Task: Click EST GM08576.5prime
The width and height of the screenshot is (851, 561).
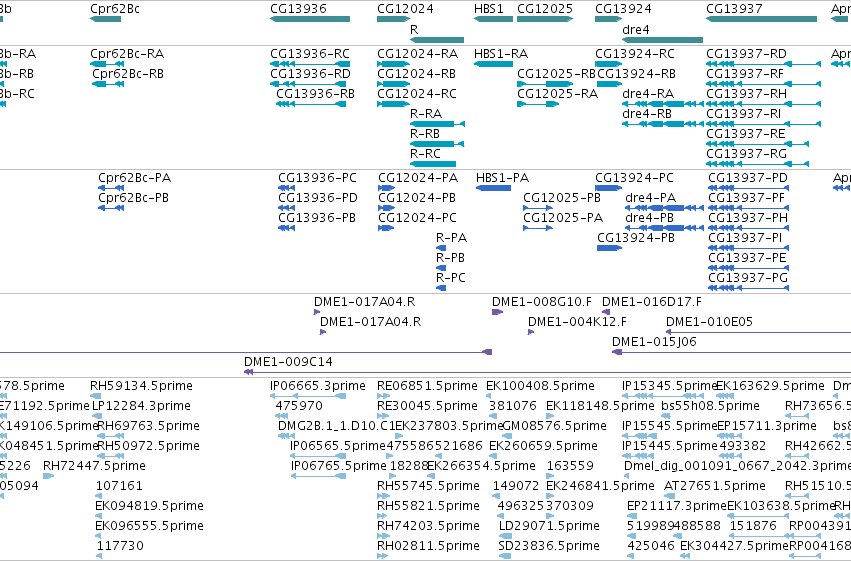Action: (x=506, y=437)
